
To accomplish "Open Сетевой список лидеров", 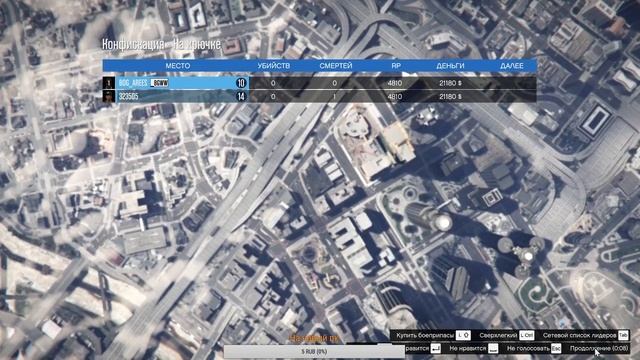I will [579, 336].
